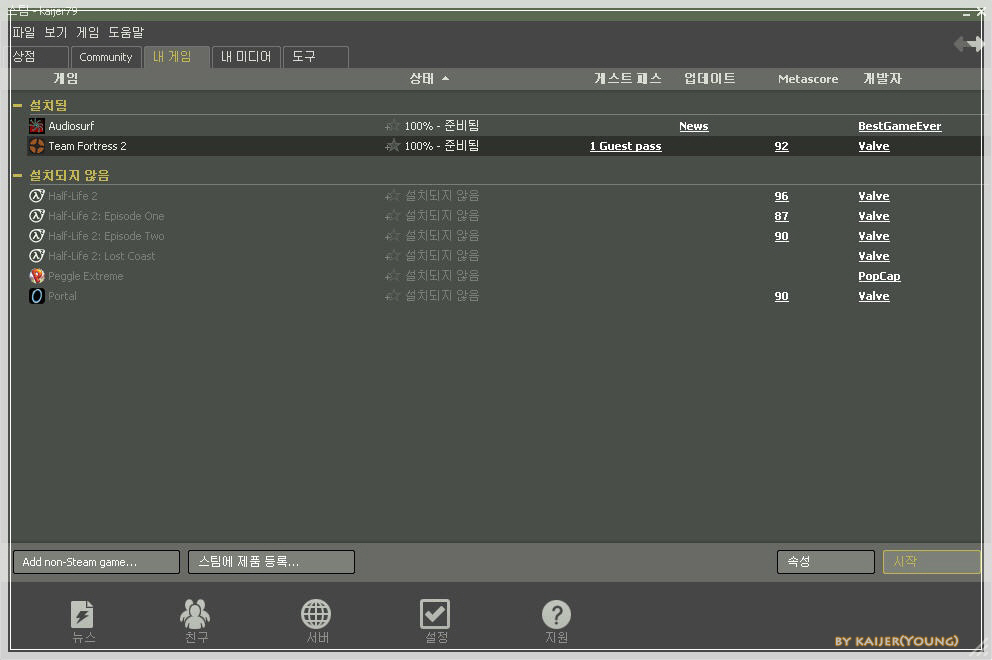Open the 지원 (Support) question mark icon
This screenshot has width=992, height=660.
(x=556, y=614)
